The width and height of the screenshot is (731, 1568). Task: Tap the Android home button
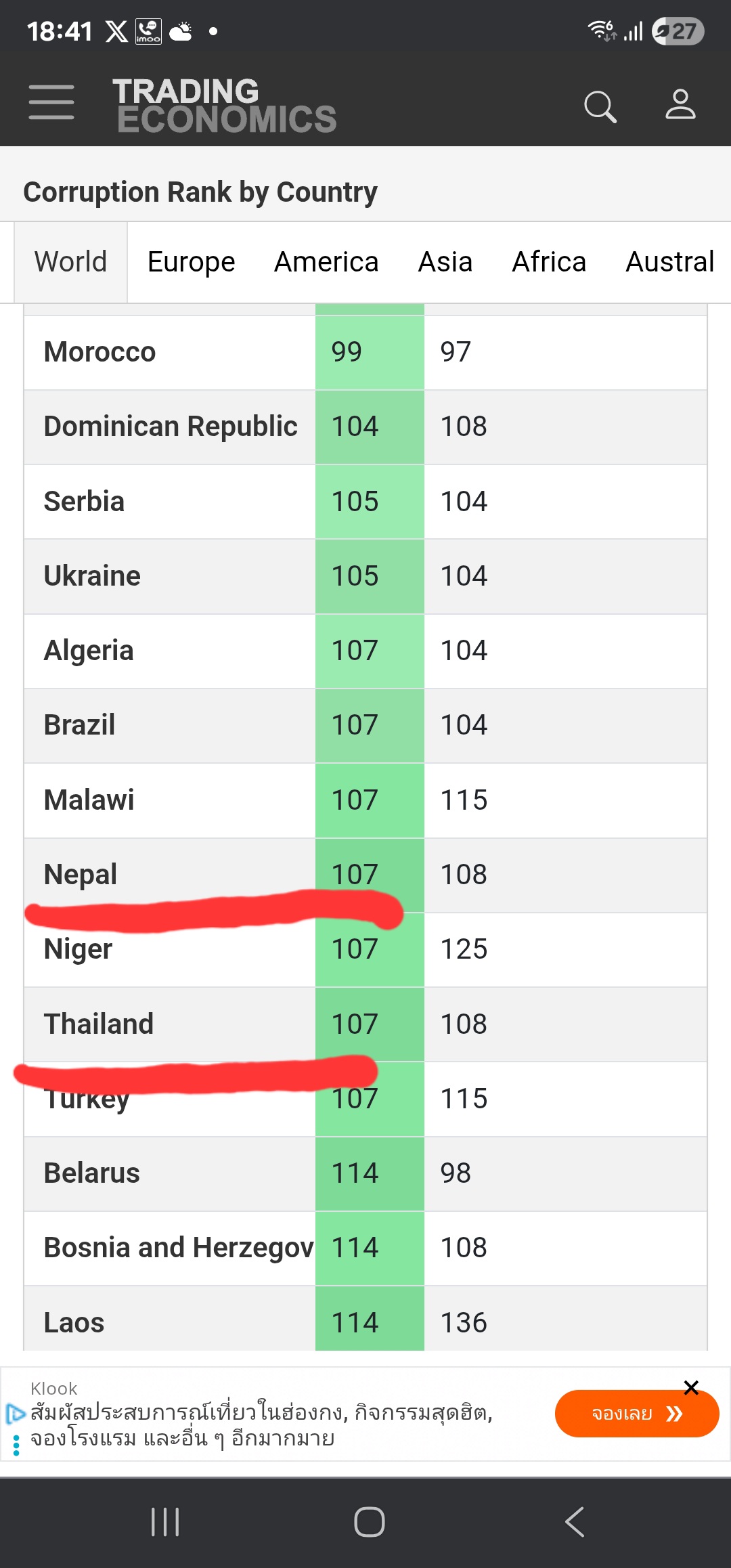pos(370,1522)
